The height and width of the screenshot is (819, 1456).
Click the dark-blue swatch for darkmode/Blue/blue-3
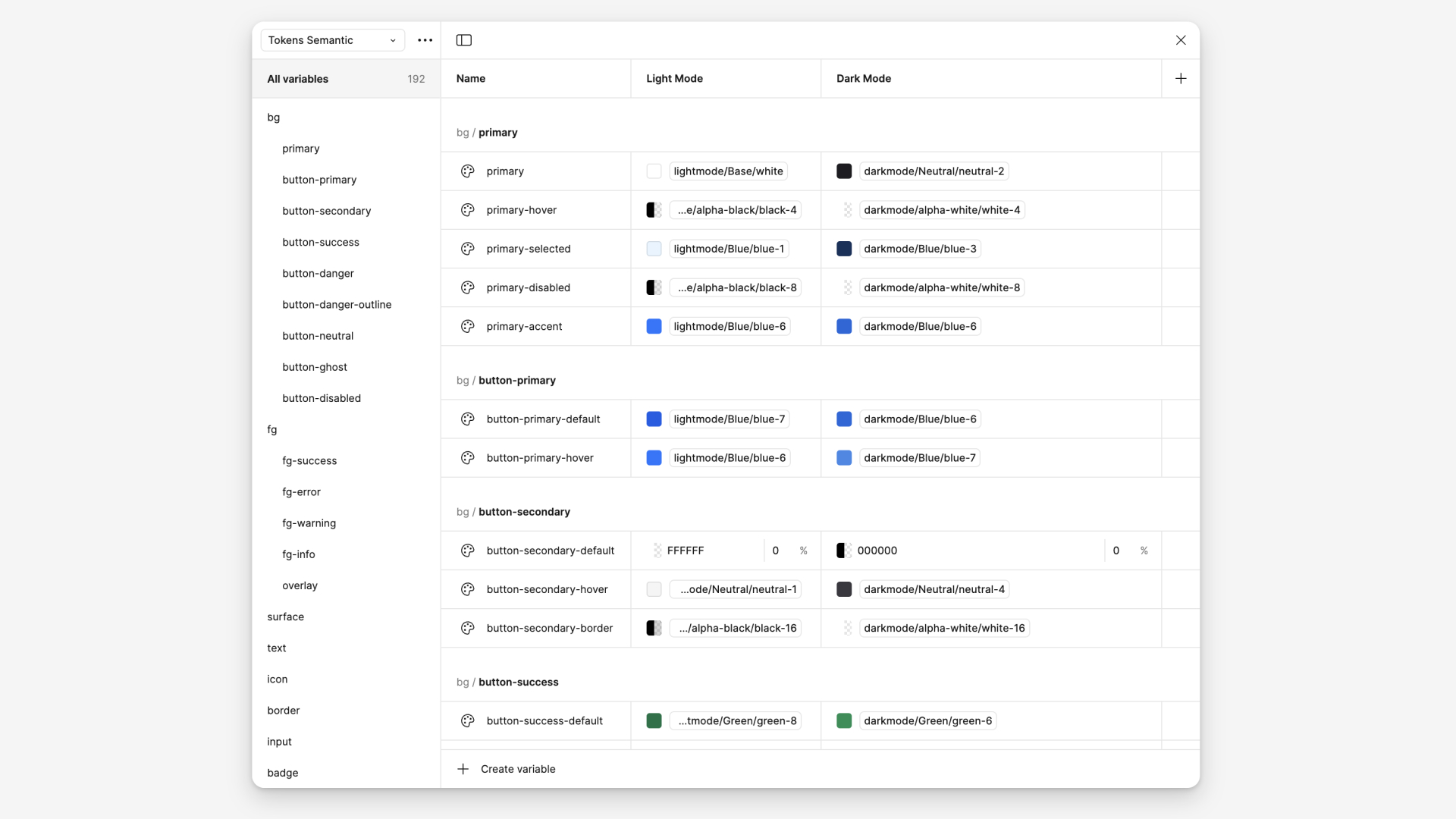[844, 249]
